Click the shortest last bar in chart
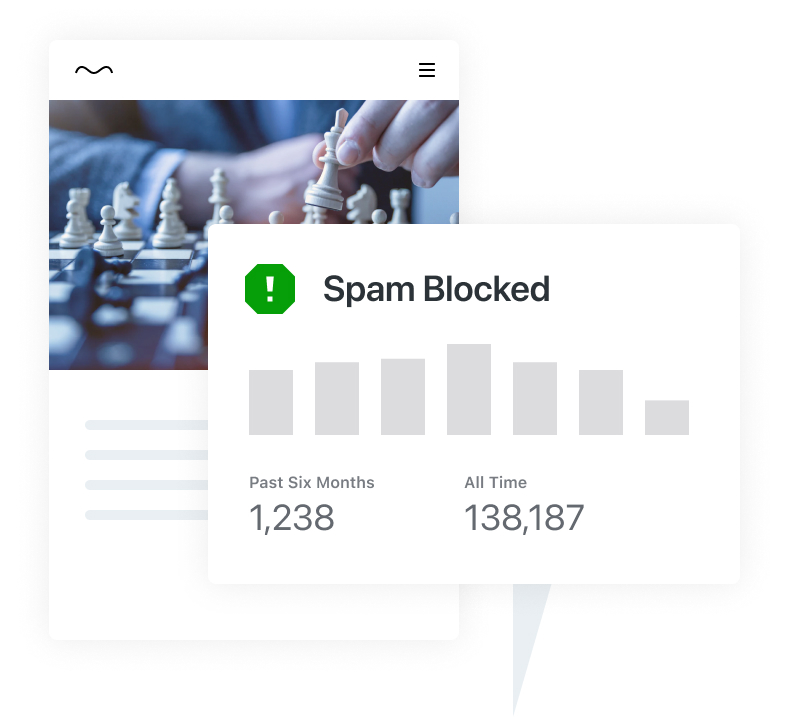Viewport: 789px width, 717px height. point(667,417)
